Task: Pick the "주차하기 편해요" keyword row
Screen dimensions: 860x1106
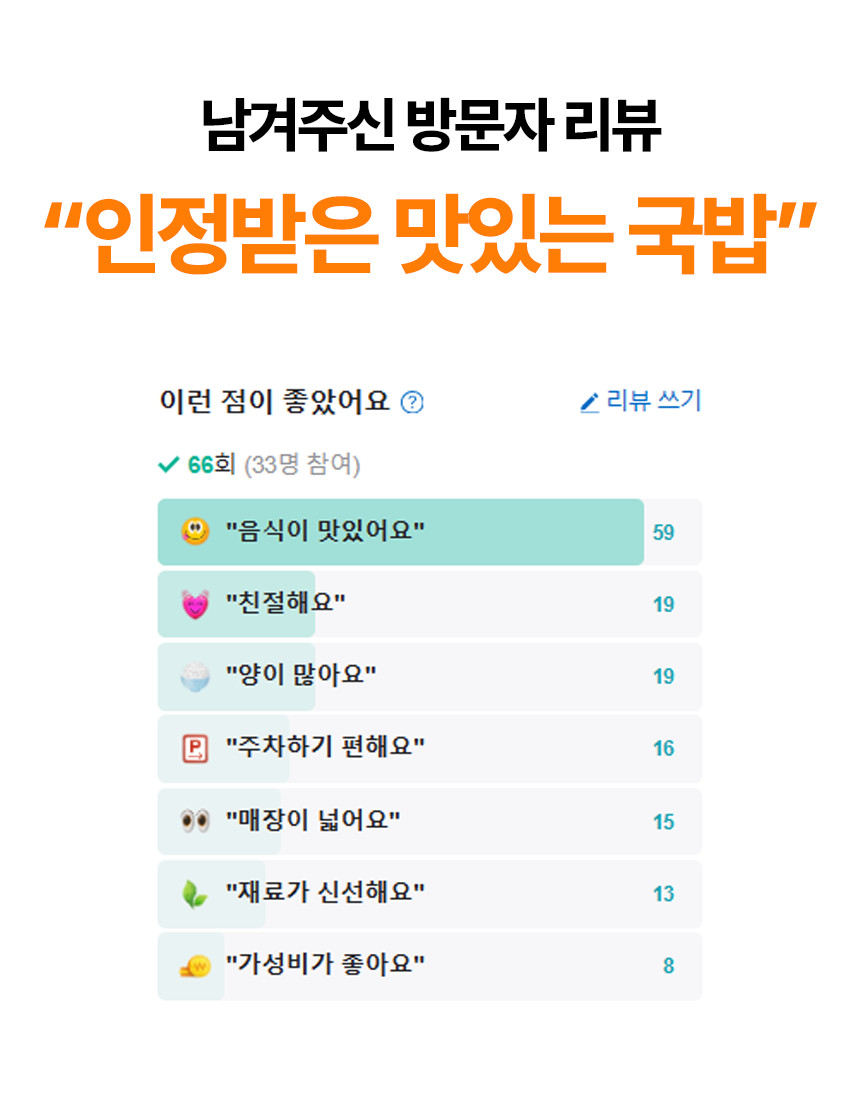Action: (x=326, y=748)
